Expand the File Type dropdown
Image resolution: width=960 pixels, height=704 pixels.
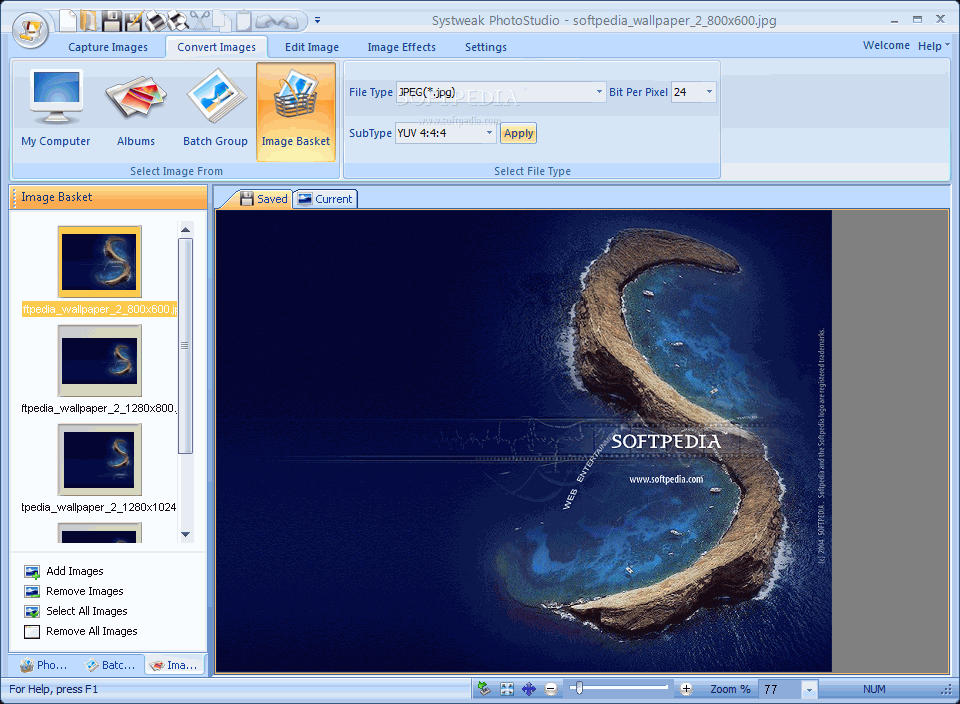(x=599, y=92)
